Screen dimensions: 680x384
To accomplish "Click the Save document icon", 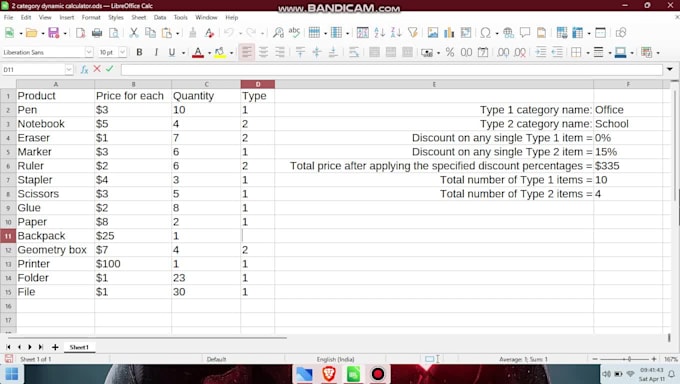I will pos(53,33).
